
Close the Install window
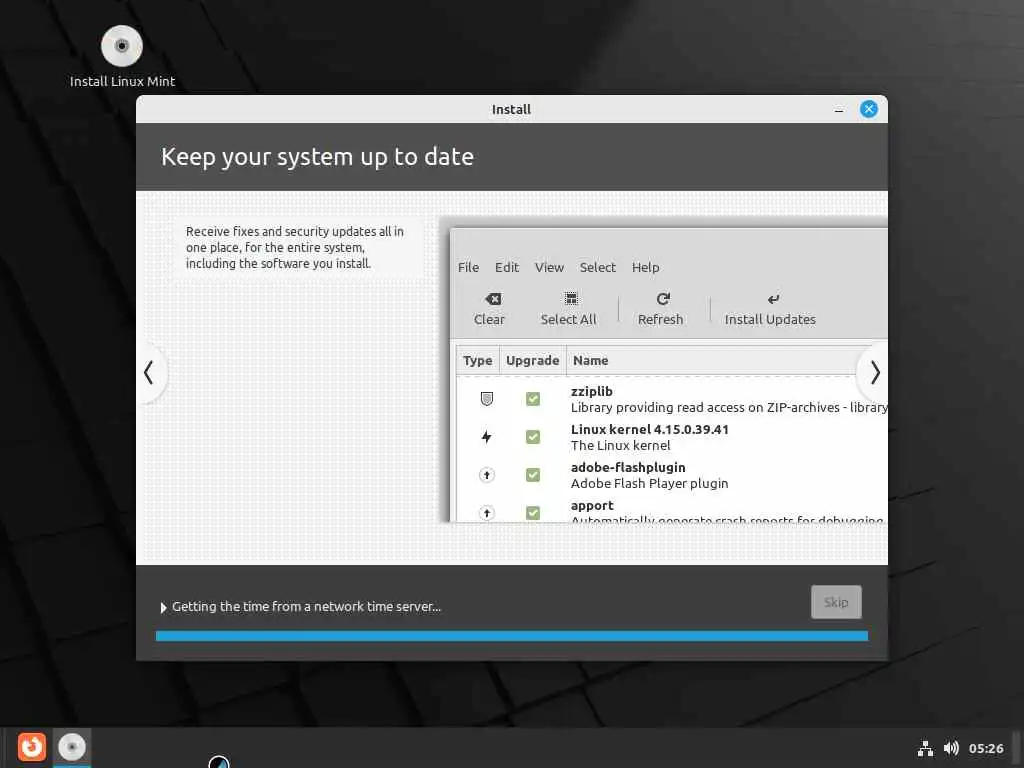pos(869,109)
